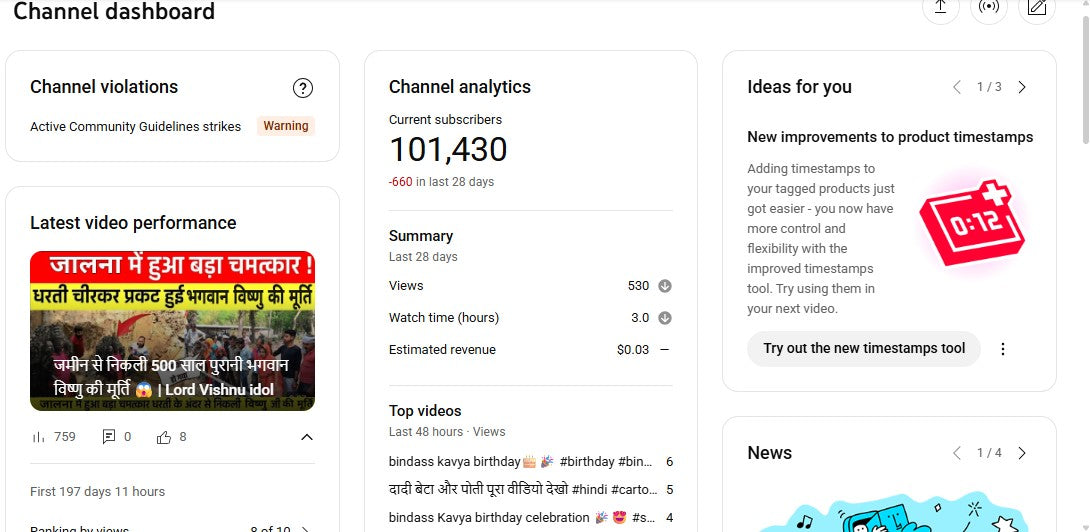Click the Go live broadcast icon
This screenshot has height=532, width=1090.
tap(988, 8)
